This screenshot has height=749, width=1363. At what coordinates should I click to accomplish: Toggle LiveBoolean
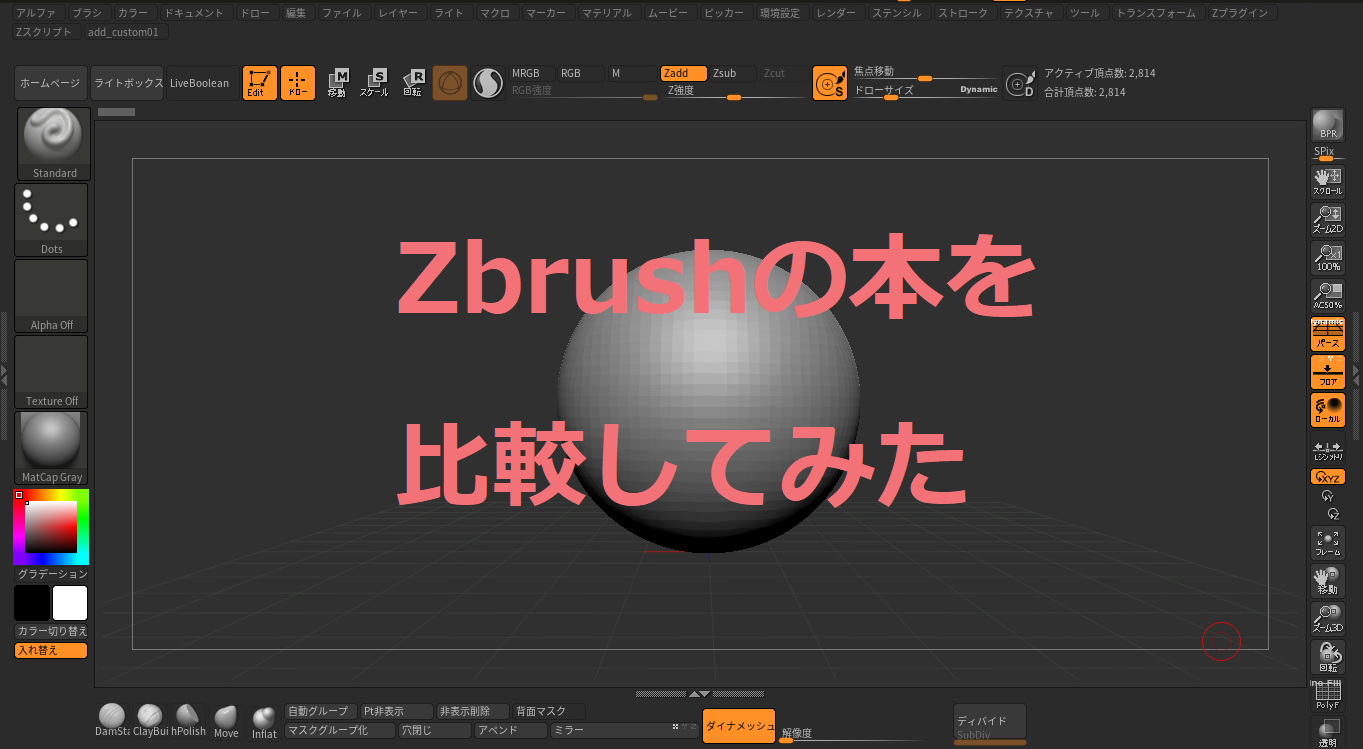(199, 83)
